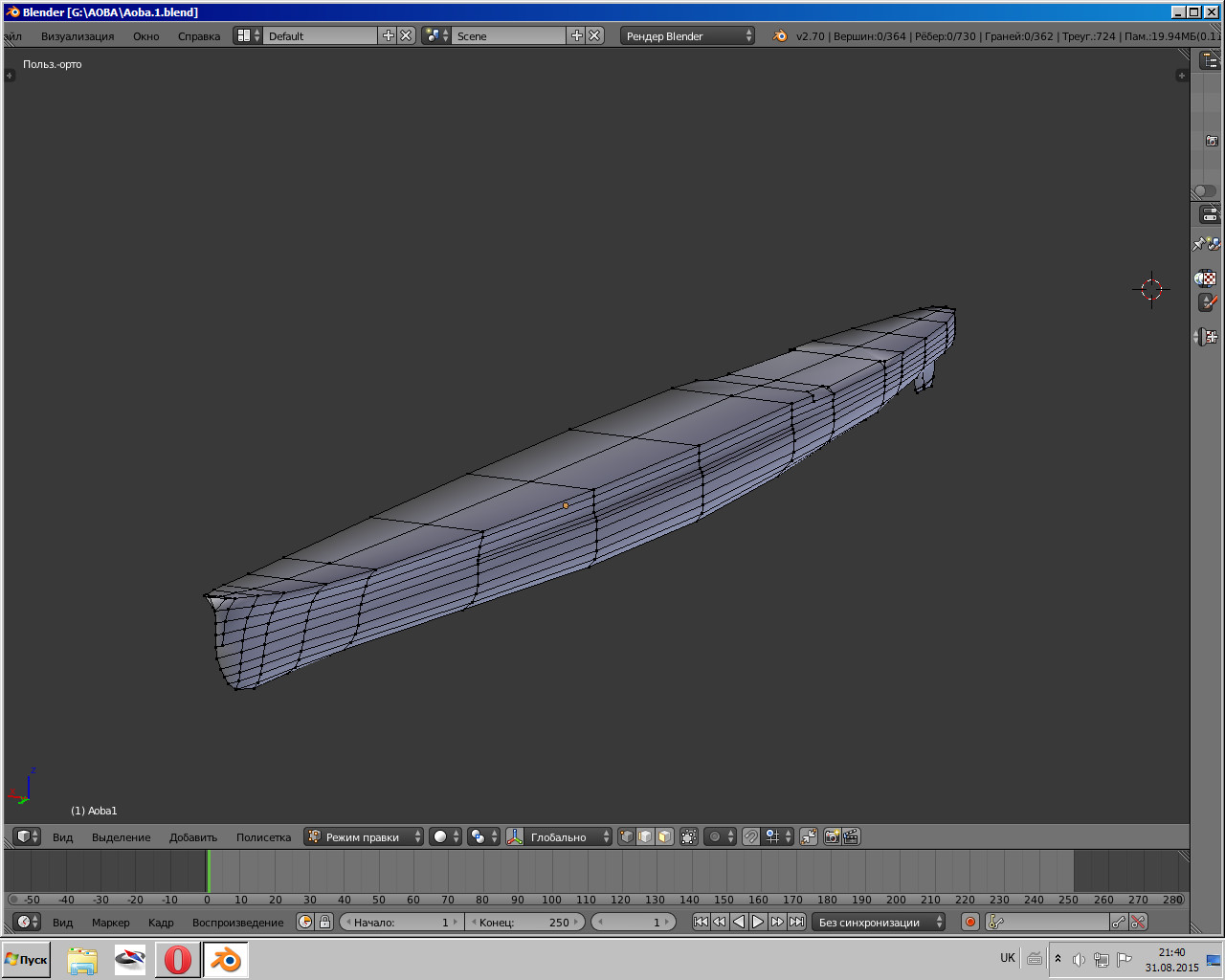Screen dimensions: 1225x980
Task: Open the Режим правки mode dropdown
Action: [364, 836]
